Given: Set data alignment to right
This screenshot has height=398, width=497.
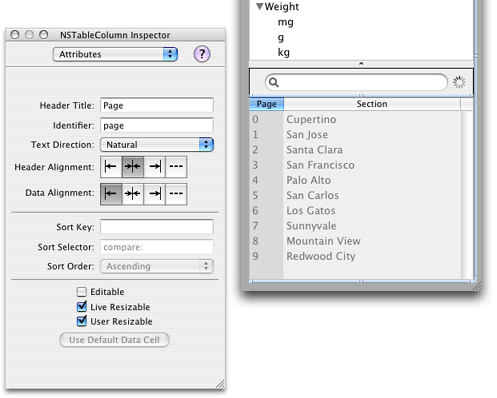Looking at the screenshot, I should (x=154, y=194).
